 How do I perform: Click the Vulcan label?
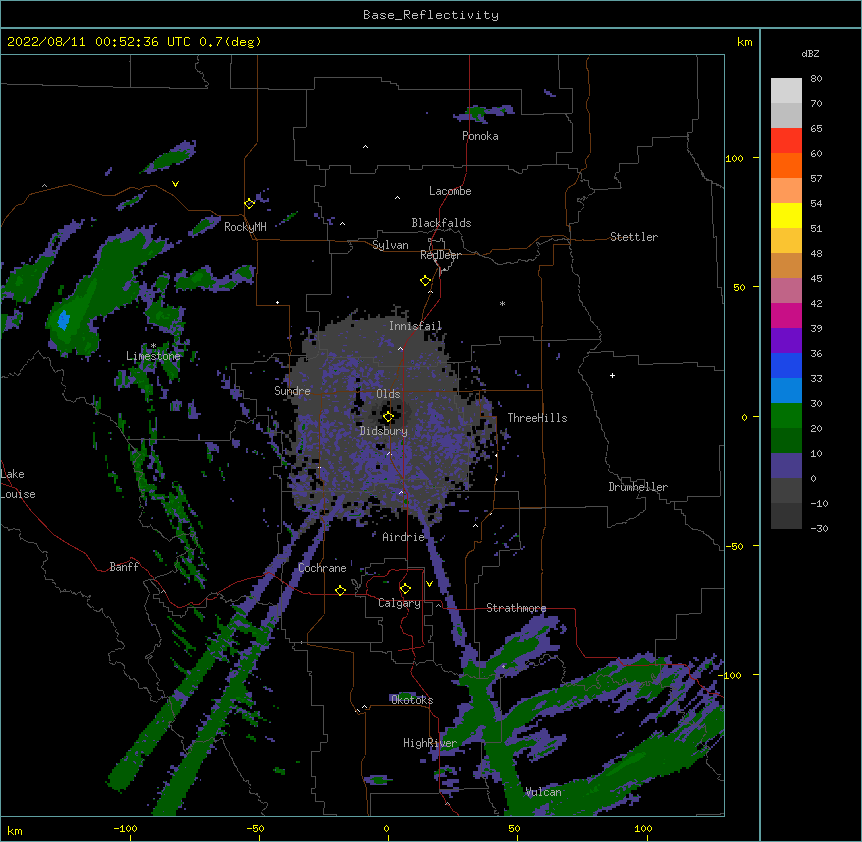(x=543, y=792)
